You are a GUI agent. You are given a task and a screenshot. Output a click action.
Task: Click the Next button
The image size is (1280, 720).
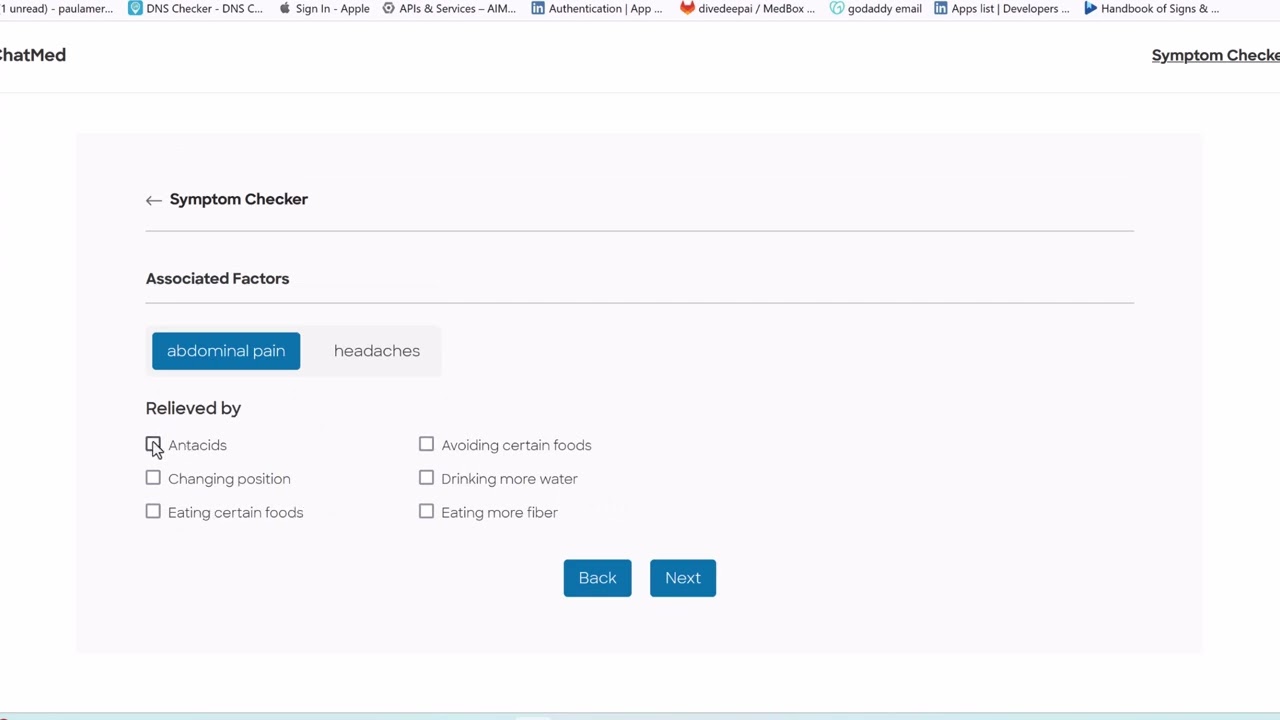(683, 578)
